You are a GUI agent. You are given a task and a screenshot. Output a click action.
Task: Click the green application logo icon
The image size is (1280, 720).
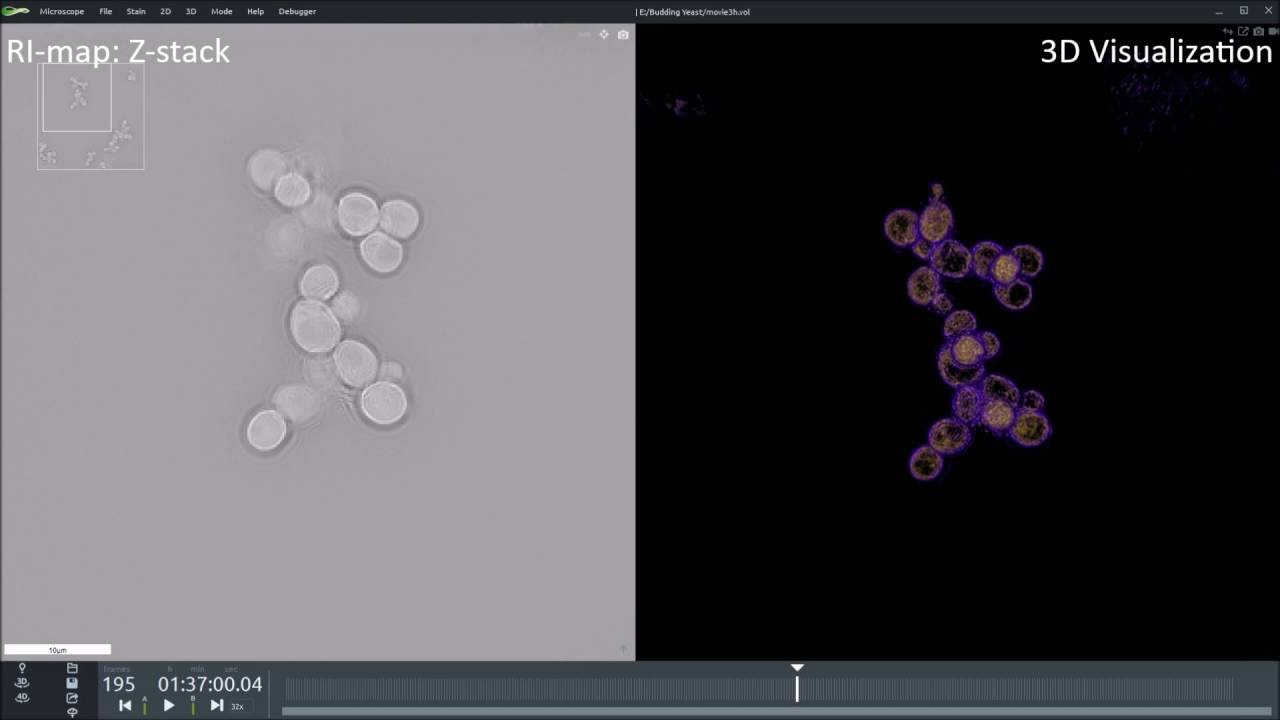point(16,11)
